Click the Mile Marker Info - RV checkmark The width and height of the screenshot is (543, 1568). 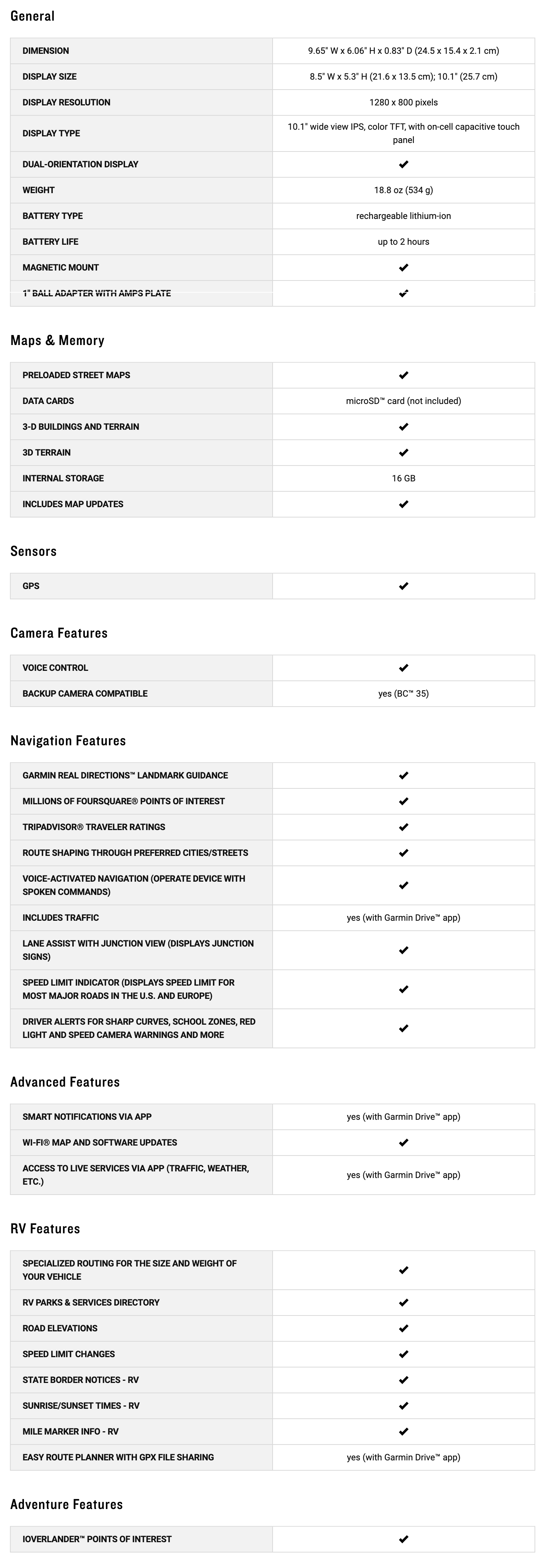coord(404,1432)
